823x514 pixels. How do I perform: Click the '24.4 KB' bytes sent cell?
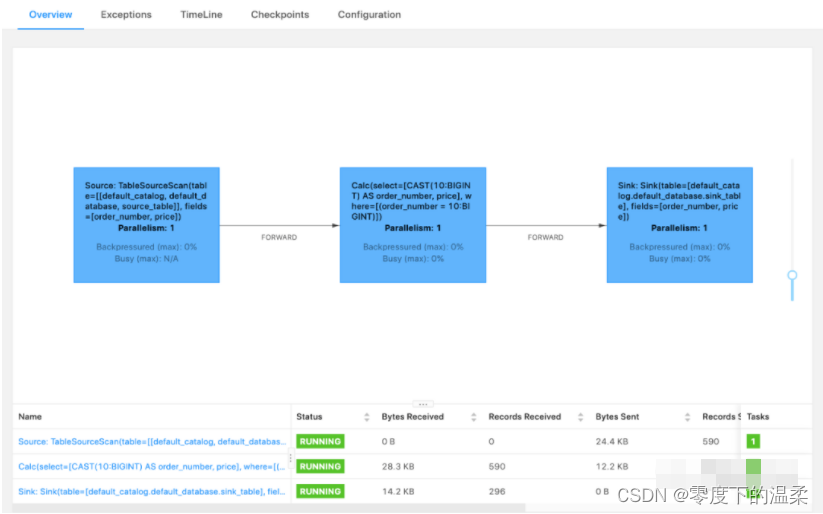pyautogui.click(x=611, y=442)
